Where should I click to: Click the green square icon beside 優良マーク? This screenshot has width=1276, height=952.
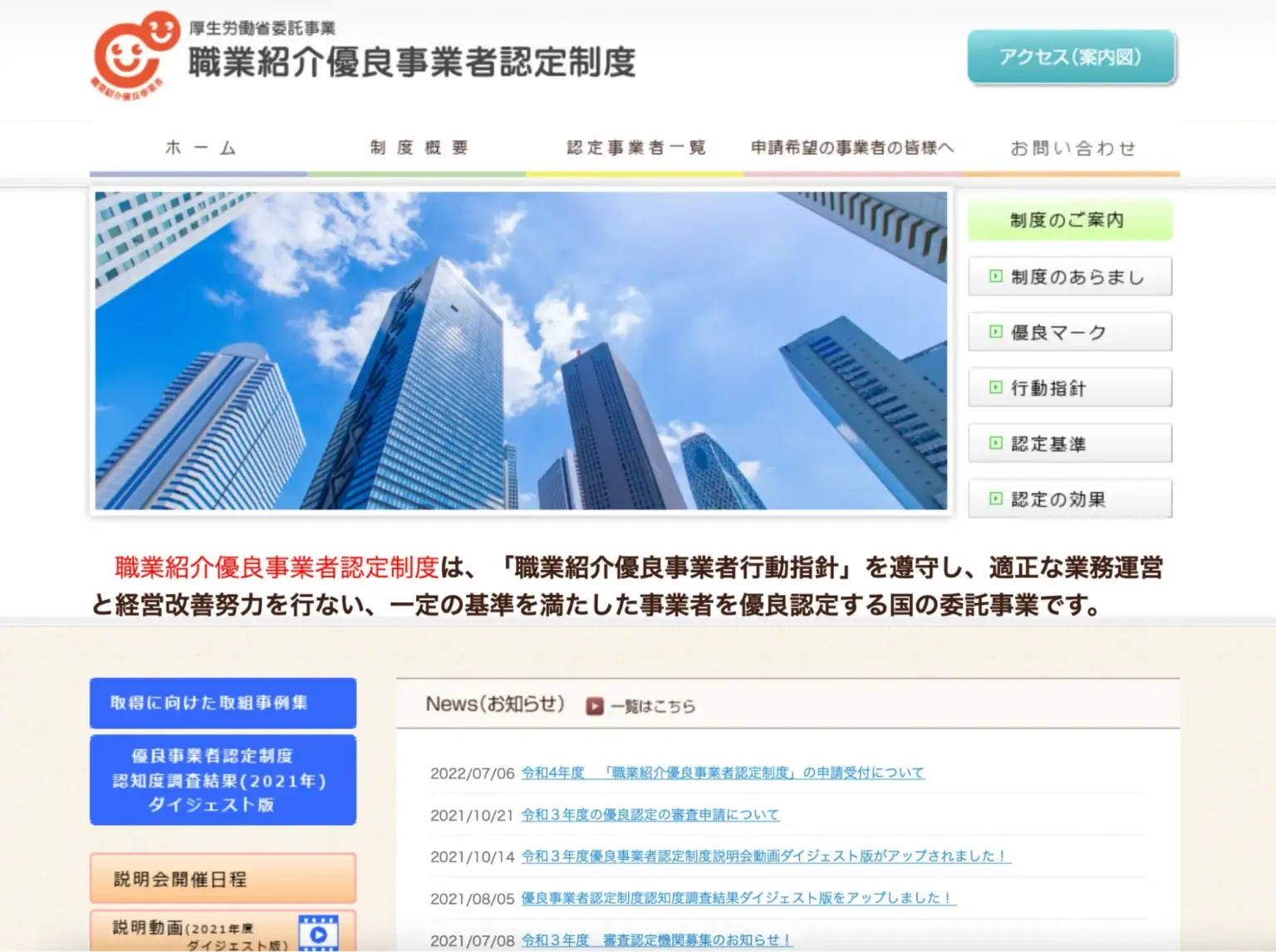coord(994,331)
